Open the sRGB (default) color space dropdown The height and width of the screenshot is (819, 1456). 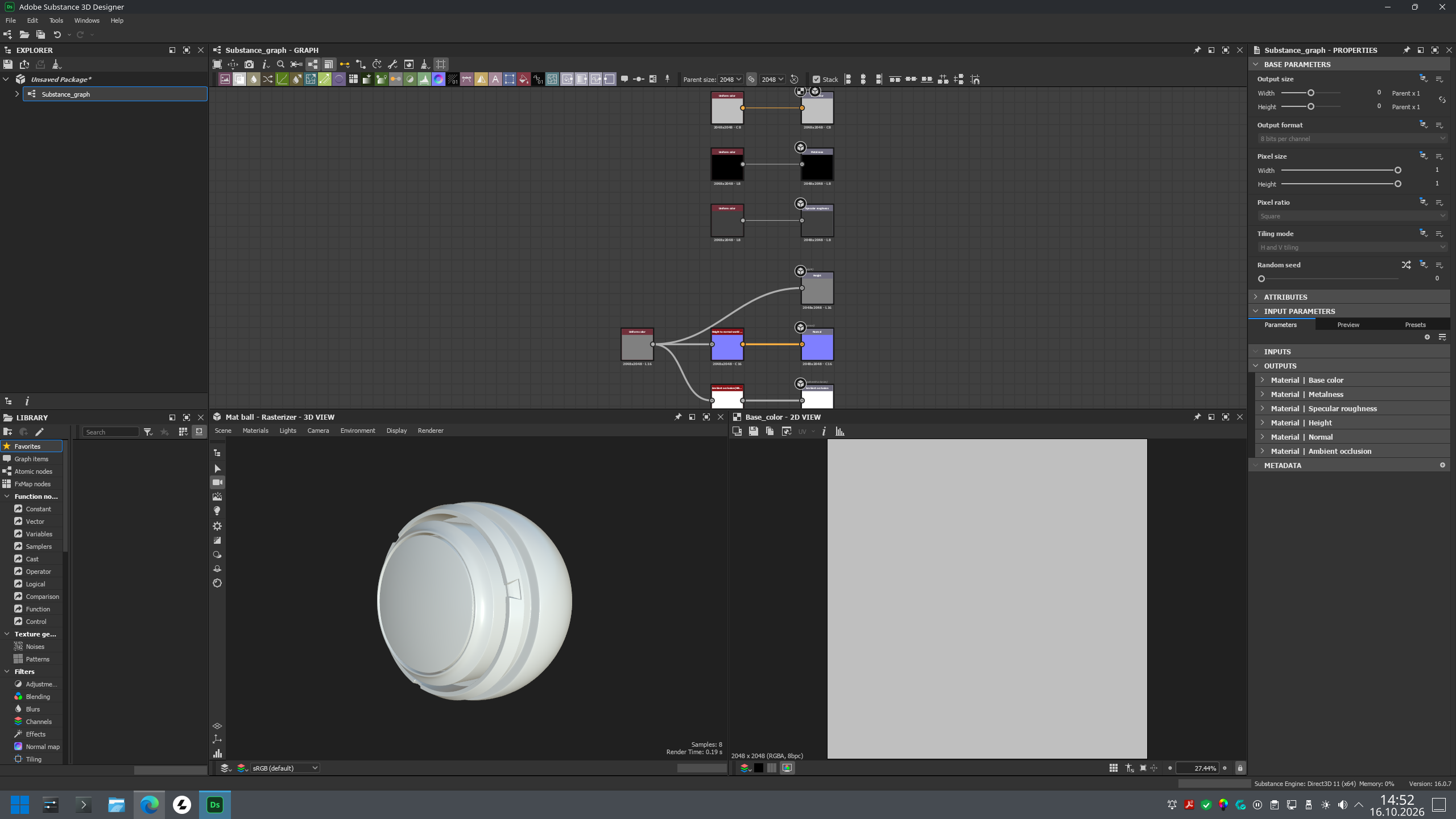point(285,768)
